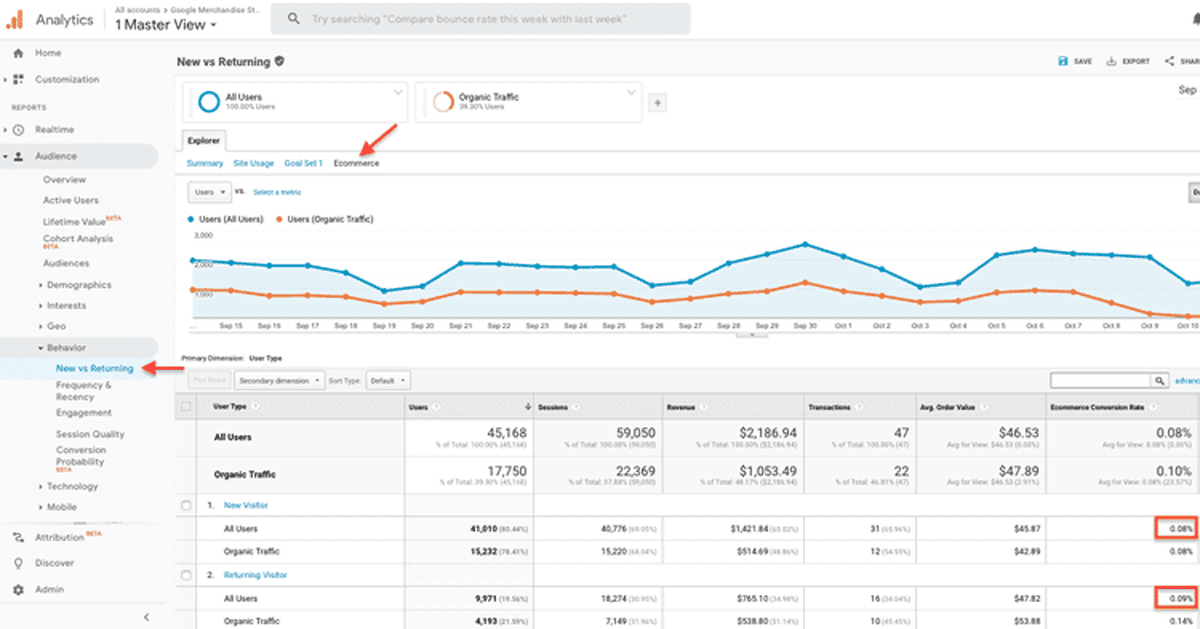Export the report via export icon
Screen dimensions: 1200x629
[x=1111, y=61]
